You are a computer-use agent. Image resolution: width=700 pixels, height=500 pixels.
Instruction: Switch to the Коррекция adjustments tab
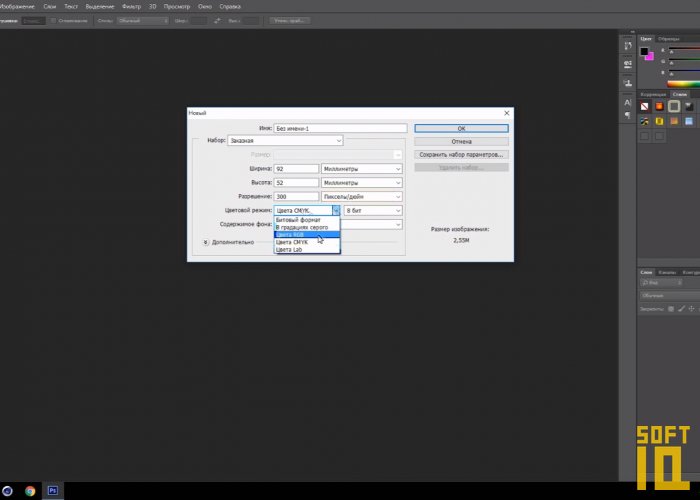(653, 95)
